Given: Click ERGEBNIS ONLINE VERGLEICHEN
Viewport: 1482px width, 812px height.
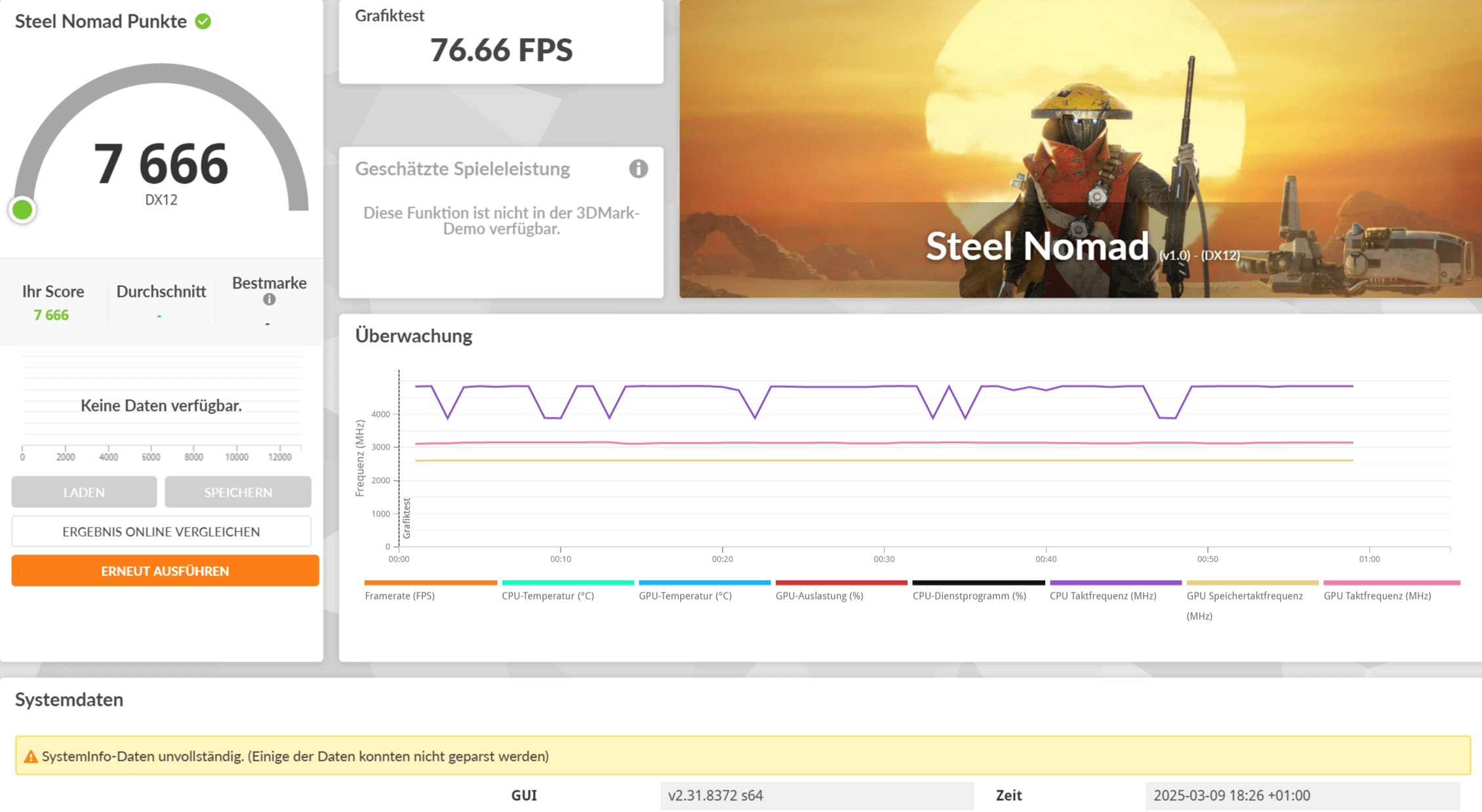Looking at the screenshot, I should pos(161,532).
